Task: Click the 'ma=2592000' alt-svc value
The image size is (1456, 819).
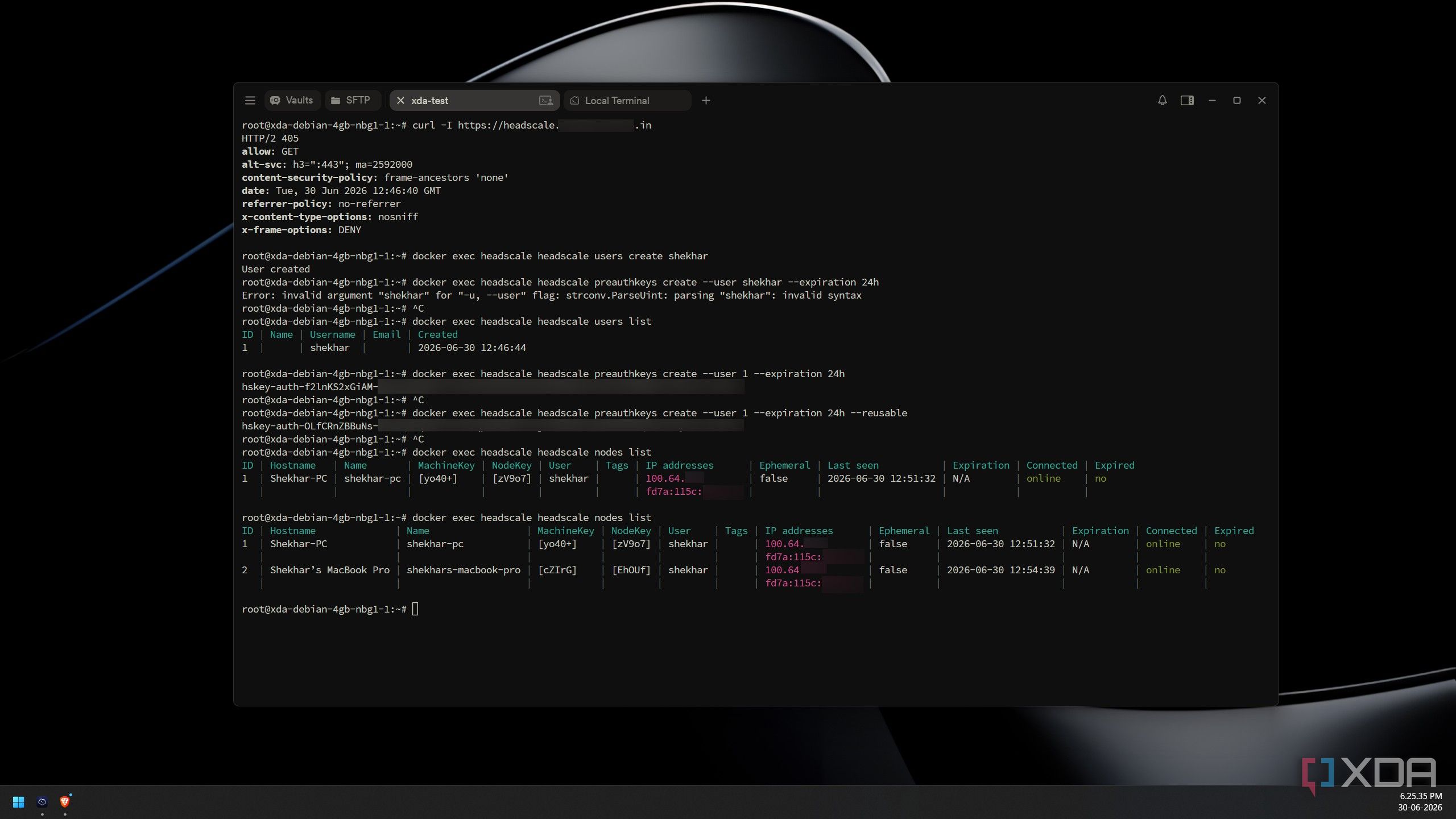Action: click(384, 164)
